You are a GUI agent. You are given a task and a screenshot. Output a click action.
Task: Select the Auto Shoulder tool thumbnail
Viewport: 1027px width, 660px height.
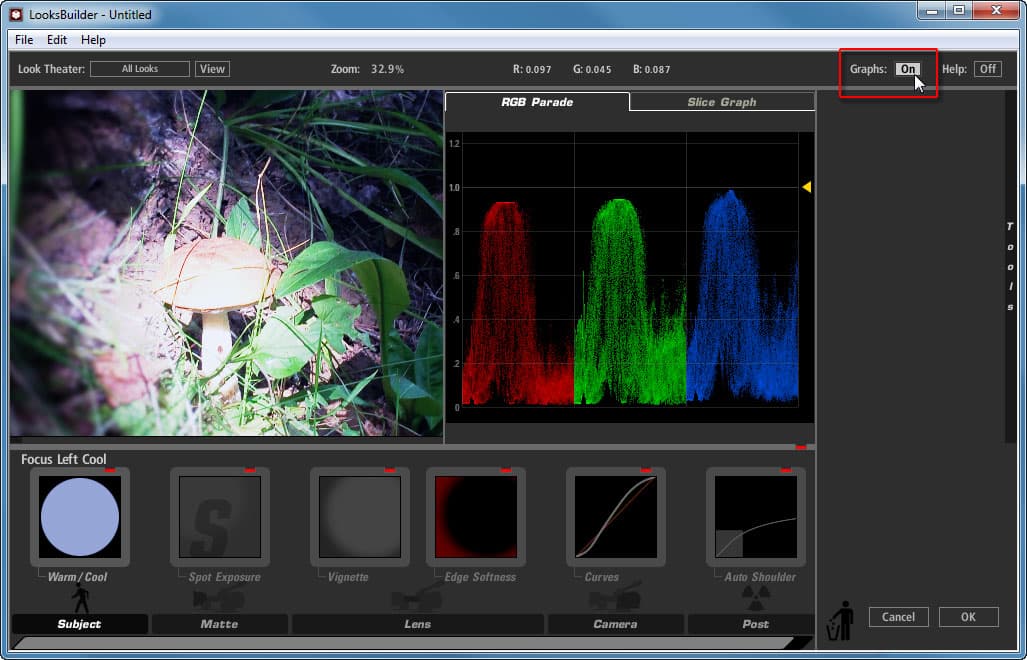click(756, 517)
